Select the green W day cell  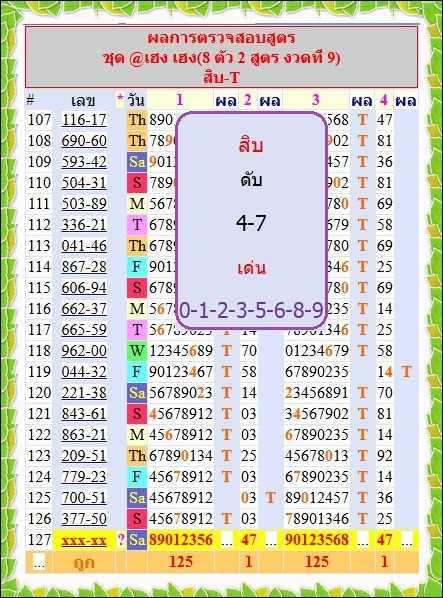(136, 351)
